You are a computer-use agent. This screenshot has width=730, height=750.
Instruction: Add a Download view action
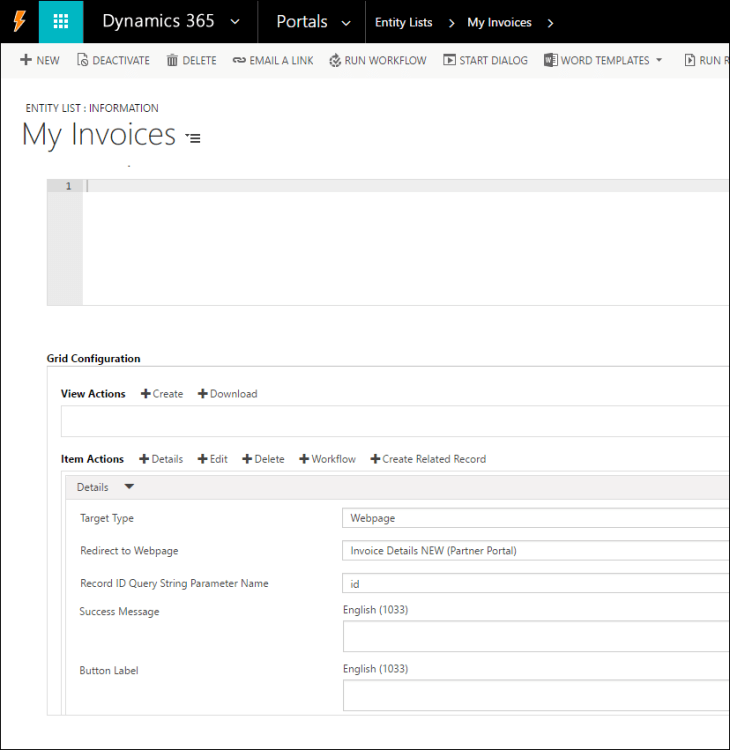[228, 394]
